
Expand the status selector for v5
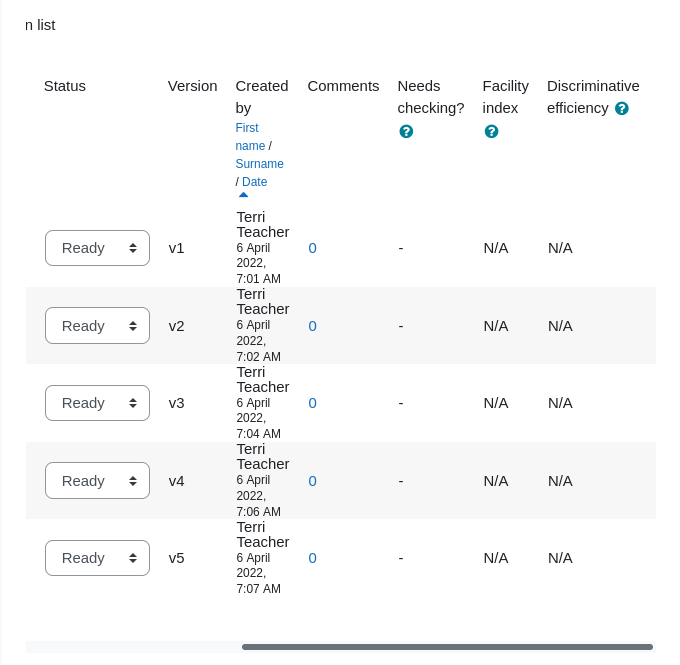pos(98,558)
